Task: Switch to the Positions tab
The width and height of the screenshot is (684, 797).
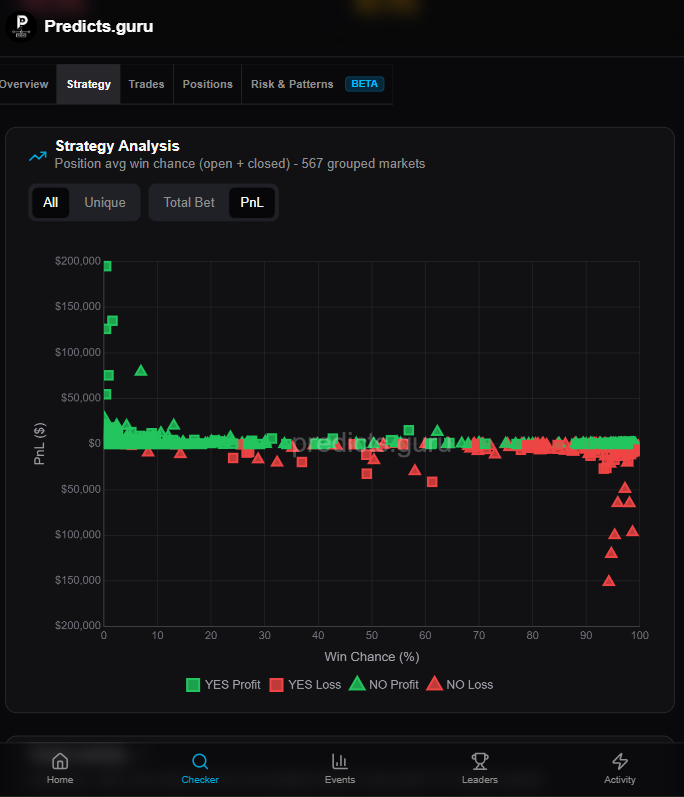Action: [x=207, y=84]
